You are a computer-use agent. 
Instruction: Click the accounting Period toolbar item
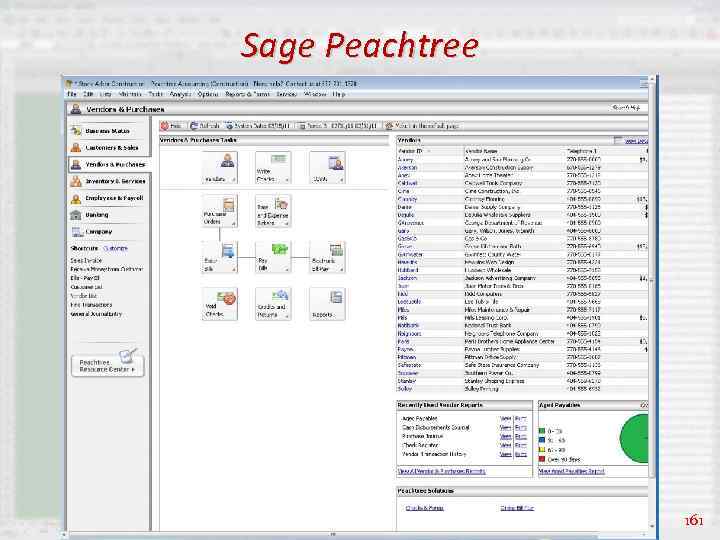[338, 125]
